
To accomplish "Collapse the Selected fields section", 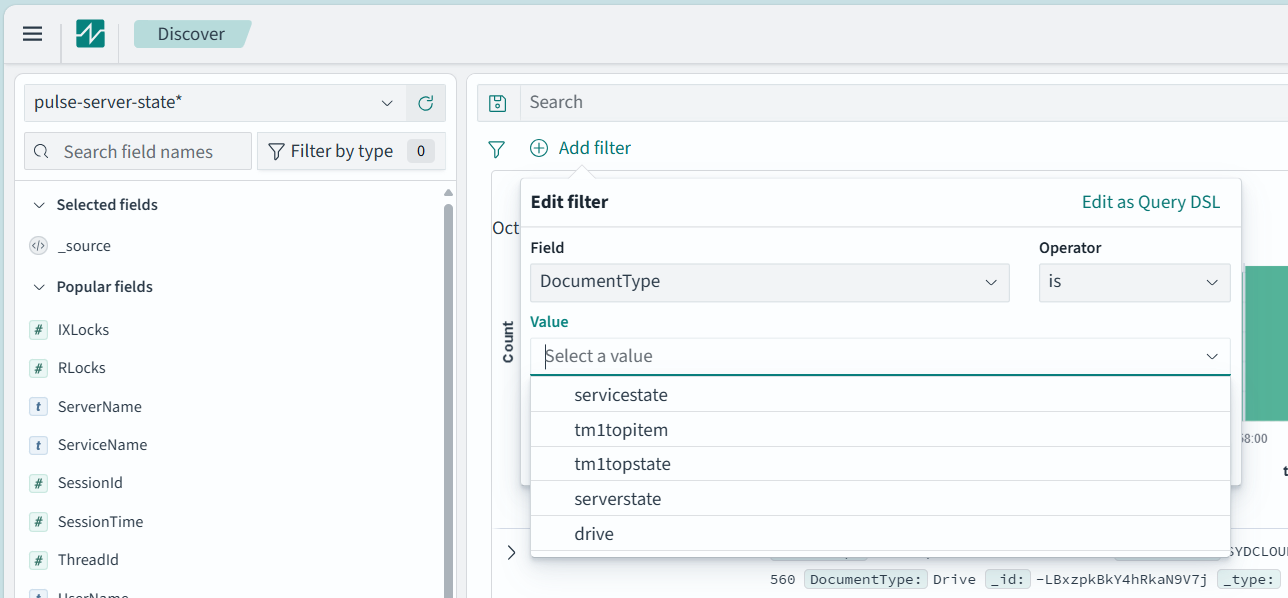I will click(x=39, y=205).
